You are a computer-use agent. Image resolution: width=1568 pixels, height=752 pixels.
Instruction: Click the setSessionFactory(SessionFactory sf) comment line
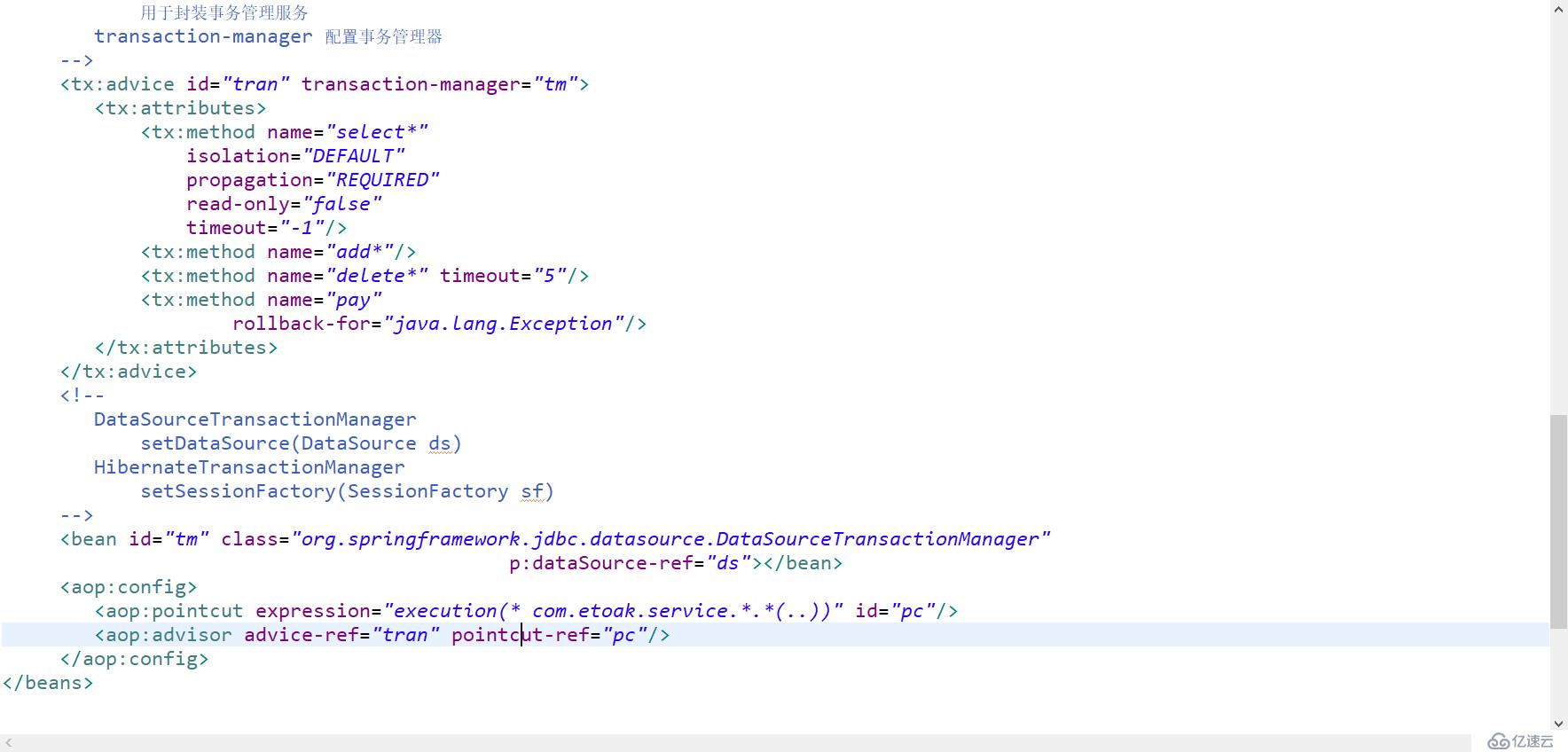[x=347, y=491]
